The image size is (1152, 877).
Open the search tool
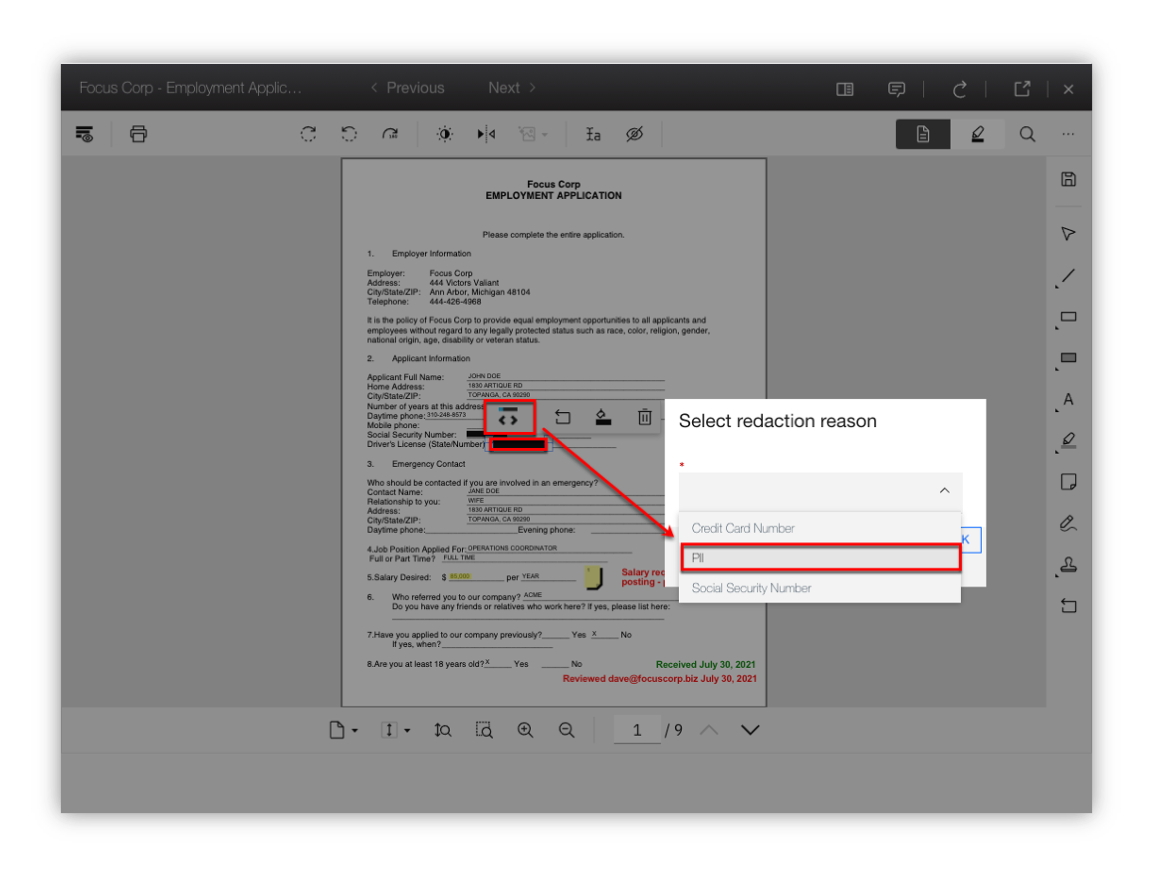pyautogui.click(x=1027, y=134)
